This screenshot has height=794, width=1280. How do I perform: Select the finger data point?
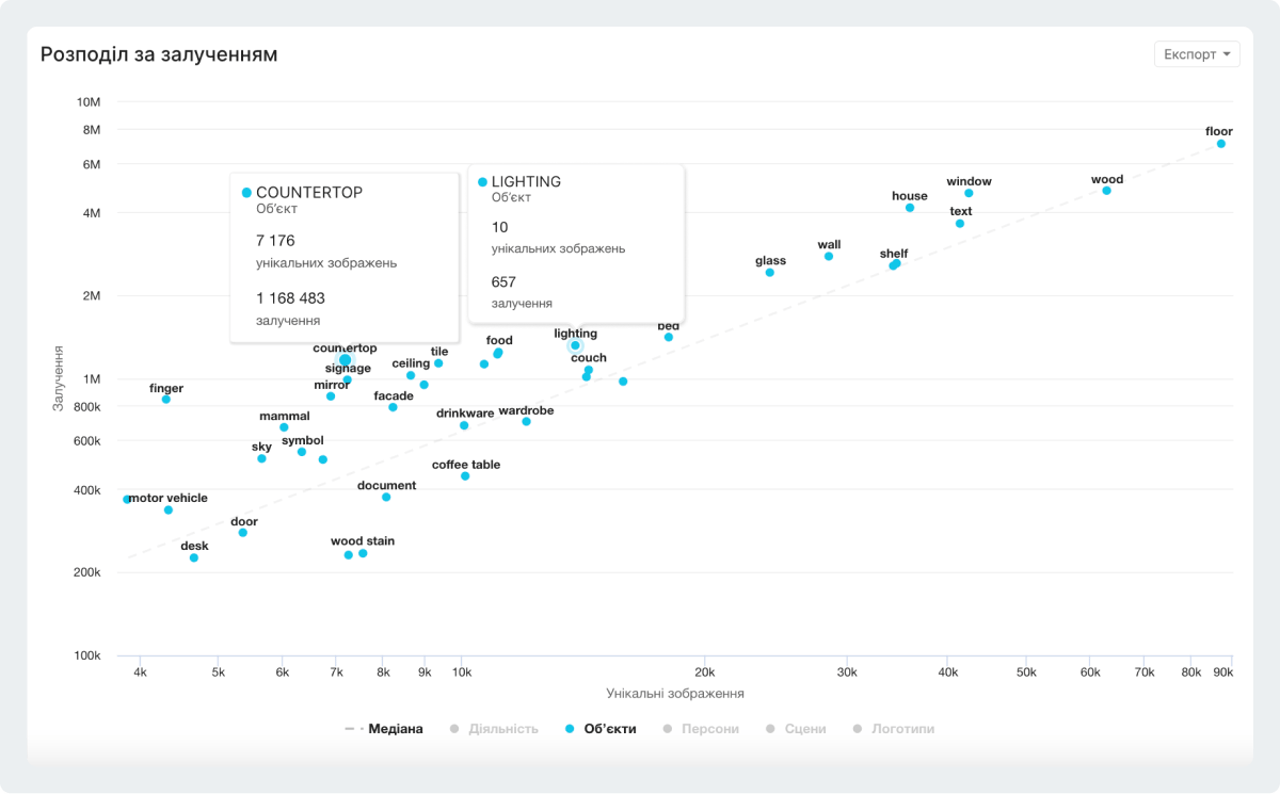pos(166,399)
